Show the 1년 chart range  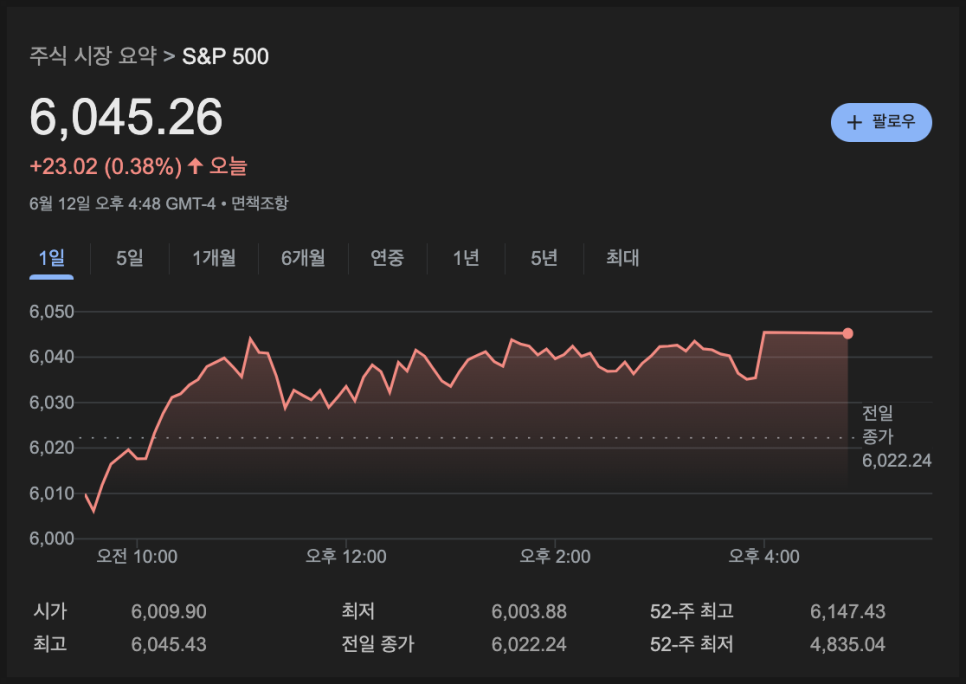pyautogui.click(x=466, y=258)
